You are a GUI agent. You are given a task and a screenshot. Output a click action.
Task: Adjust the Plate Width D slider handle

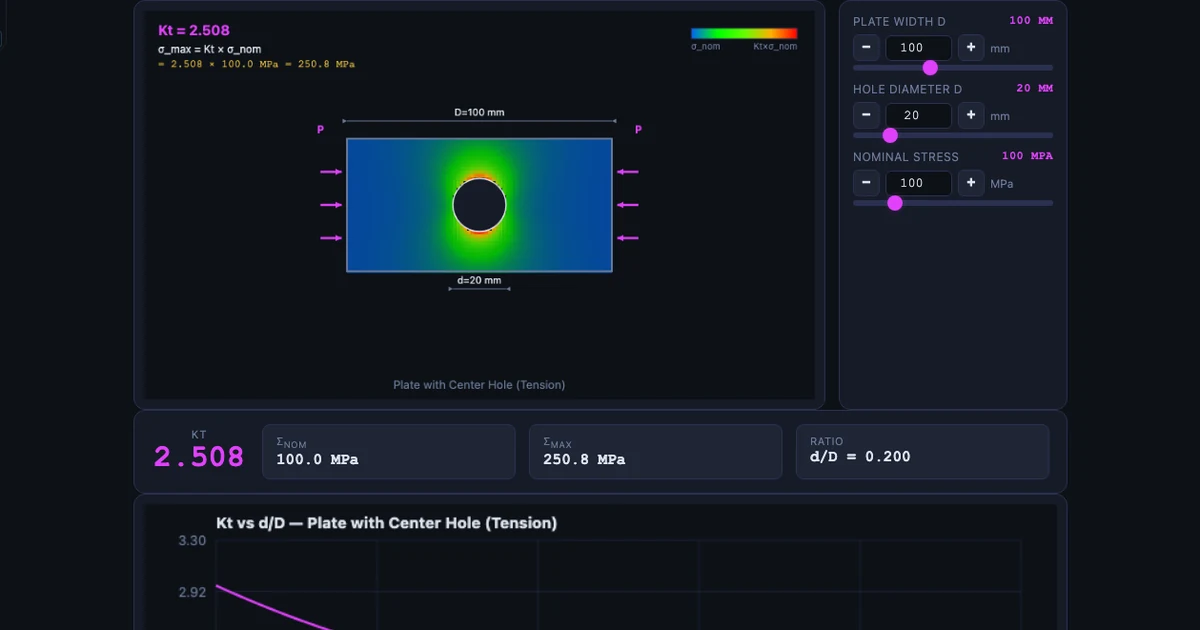click(x=930, y=67)
